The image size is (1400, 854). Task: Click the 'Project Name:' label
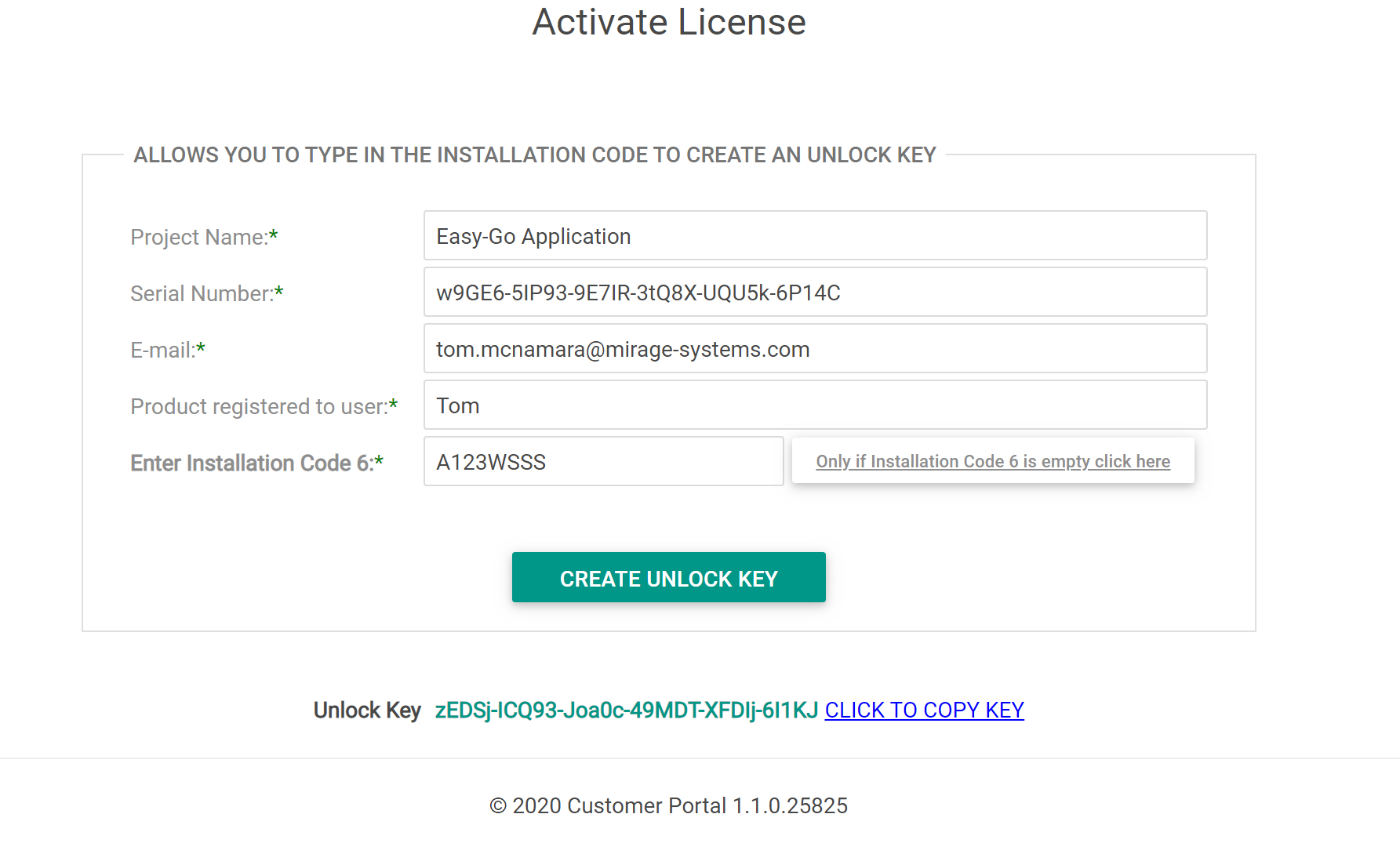(x=198, y=238)
